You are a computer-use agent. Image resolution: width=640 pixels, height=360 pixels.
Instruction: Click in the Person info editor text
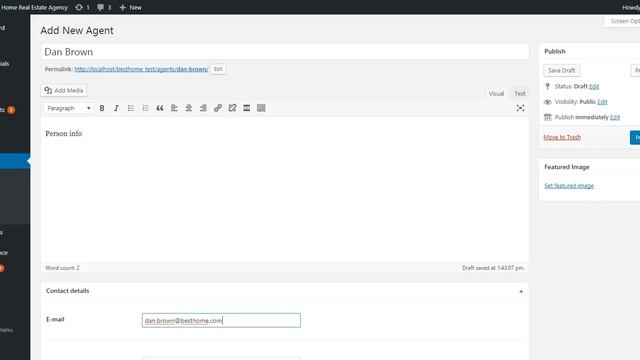(64, 133)
